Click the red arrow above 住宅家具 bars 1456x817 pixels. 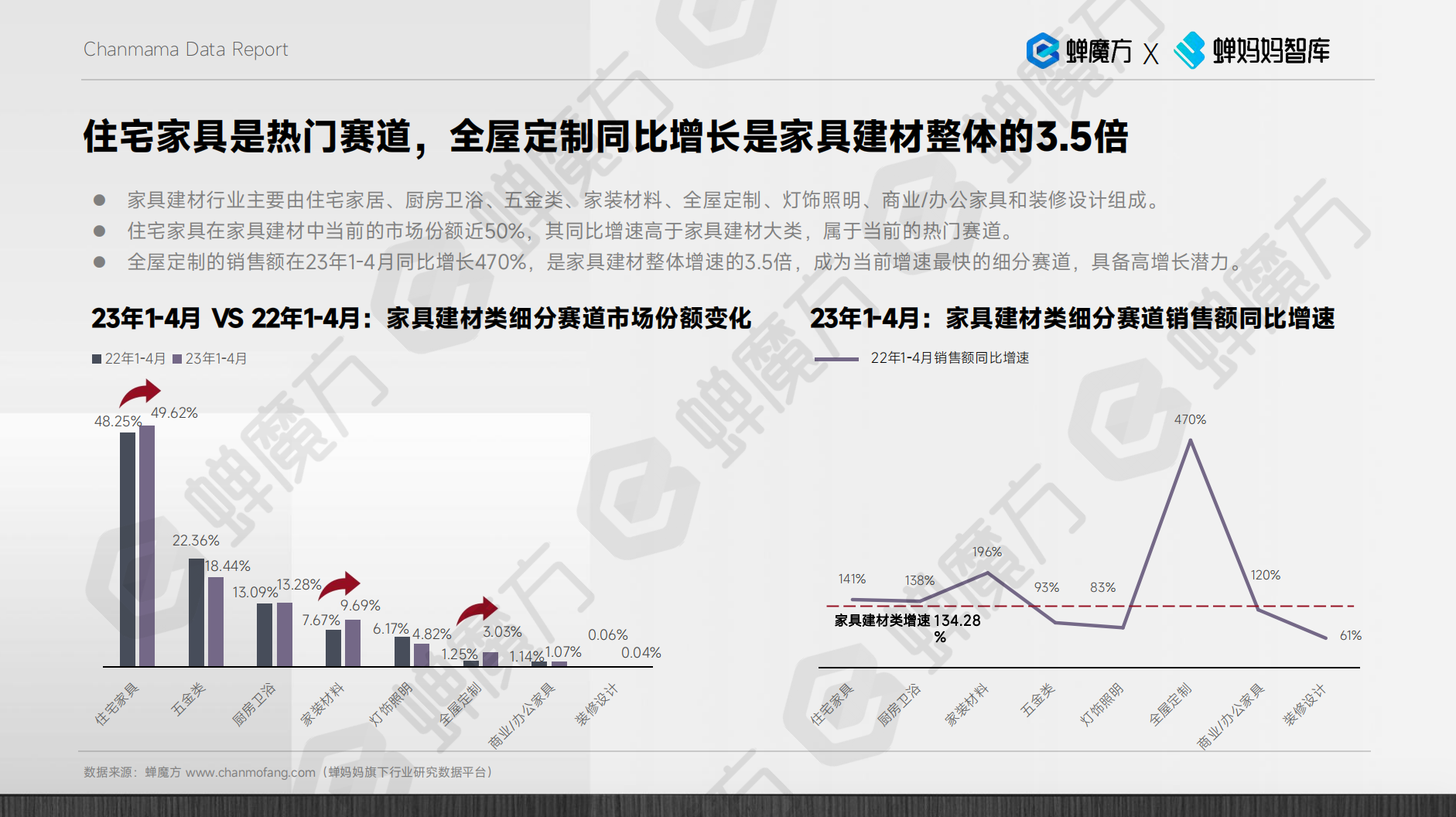(x=140, y=393)
